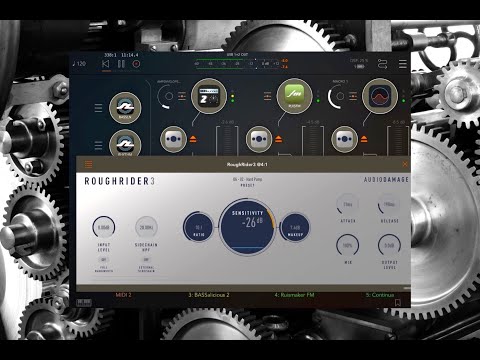This screenshot has width=480, height=360.
Task: Select the 4: Ruismaker FM channel label
Action: click(x=294, y=295)
